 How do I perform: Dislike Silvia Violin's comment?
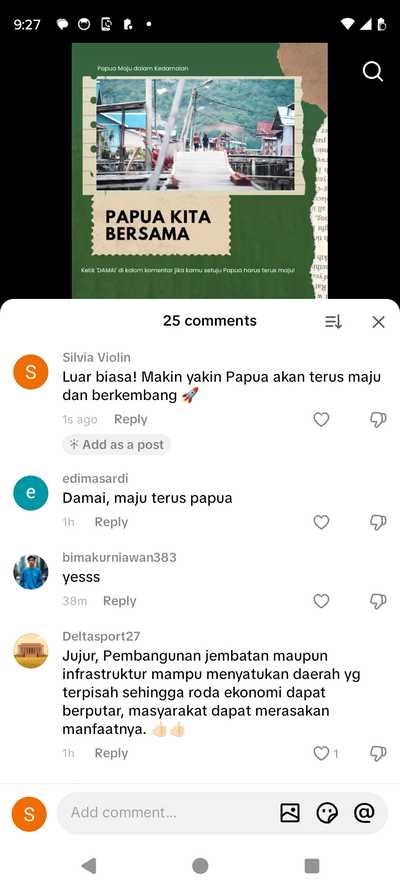[378, 420]
